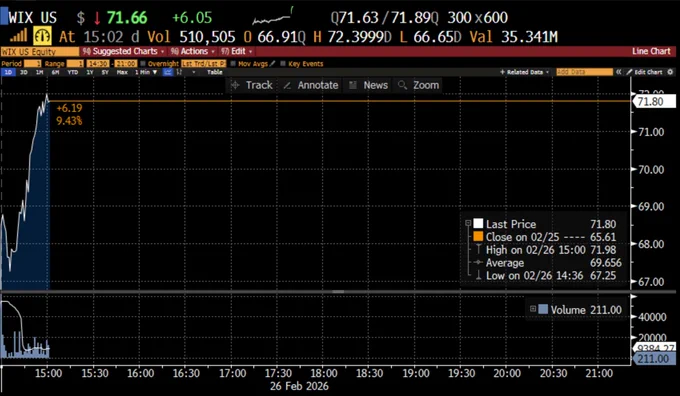Viewport: 680px width, 396px height.
Task: Toggle the Overnight checkbox
Action: point(143,64)
